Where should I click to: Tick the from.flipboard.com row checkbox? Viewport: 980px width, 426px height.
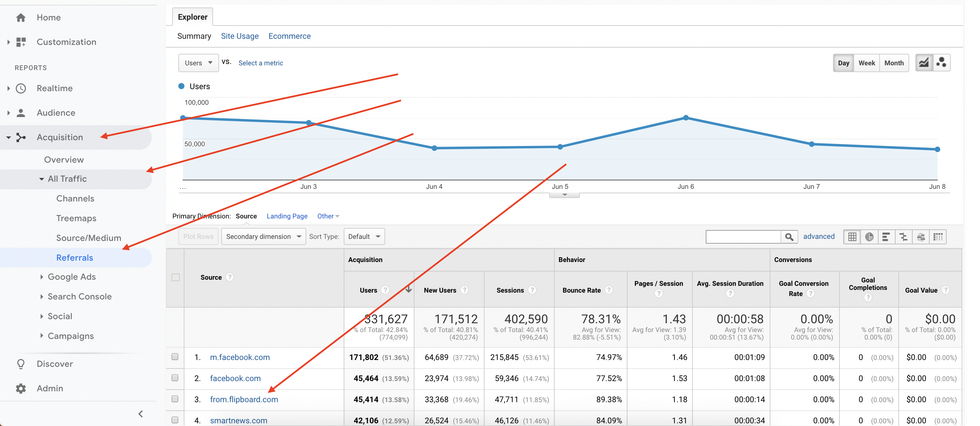175,399
